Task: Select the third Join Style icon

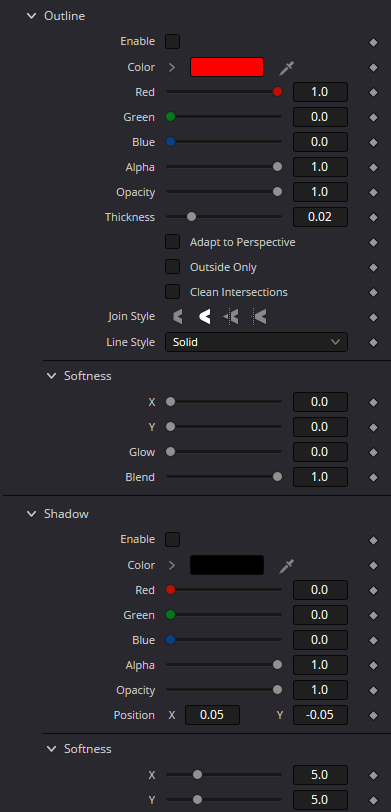Action: pos(231,316)
